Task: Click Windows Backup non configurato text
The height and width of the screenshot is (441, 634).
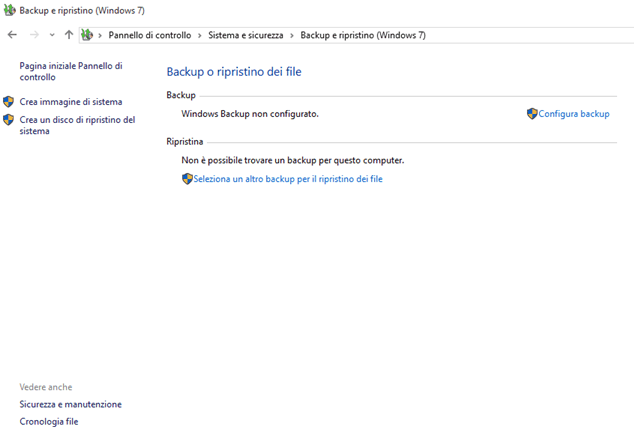Action: pyautogui.click(x=250, y=114)
